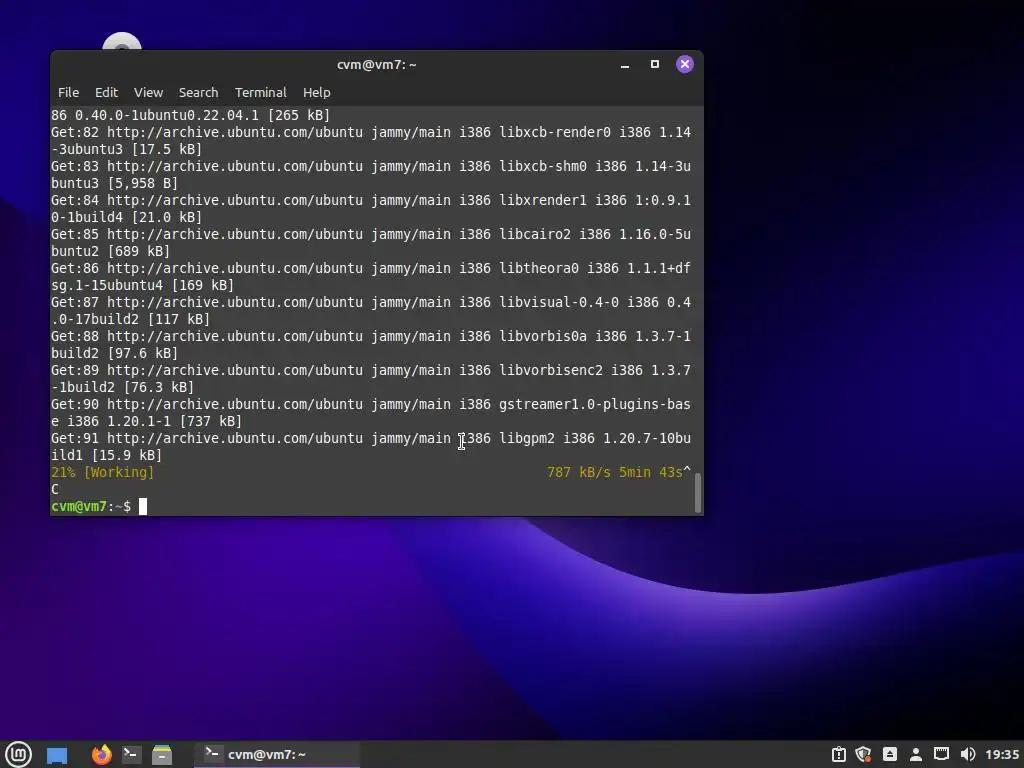The width and height of the screenshot is (1024, 768).
Task: Minimize the cvm@vm7 terminal window
Action: coord(625,65)
